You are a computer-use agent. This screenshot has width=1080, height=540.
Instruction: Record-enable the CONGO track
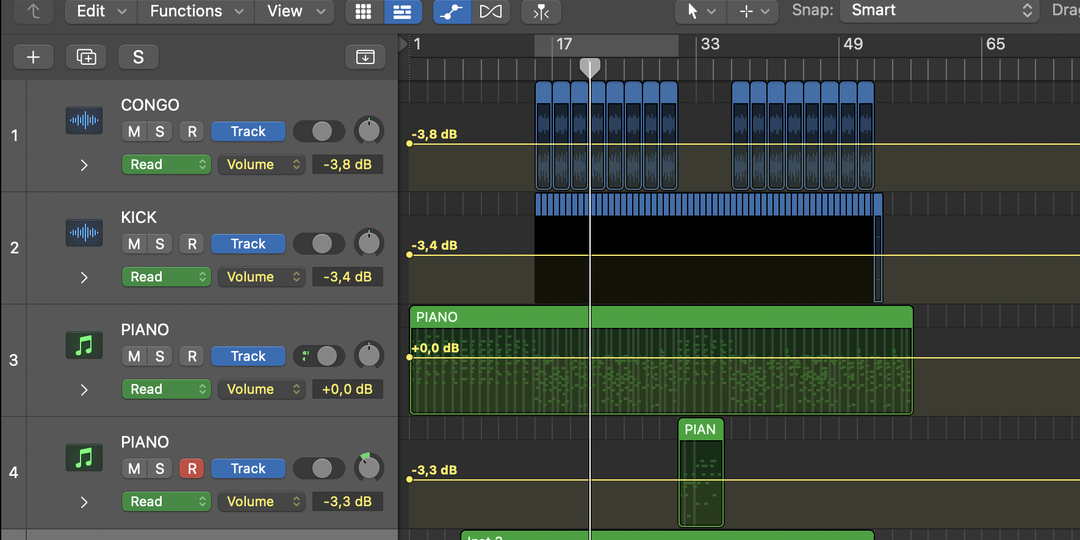[192, 132]
